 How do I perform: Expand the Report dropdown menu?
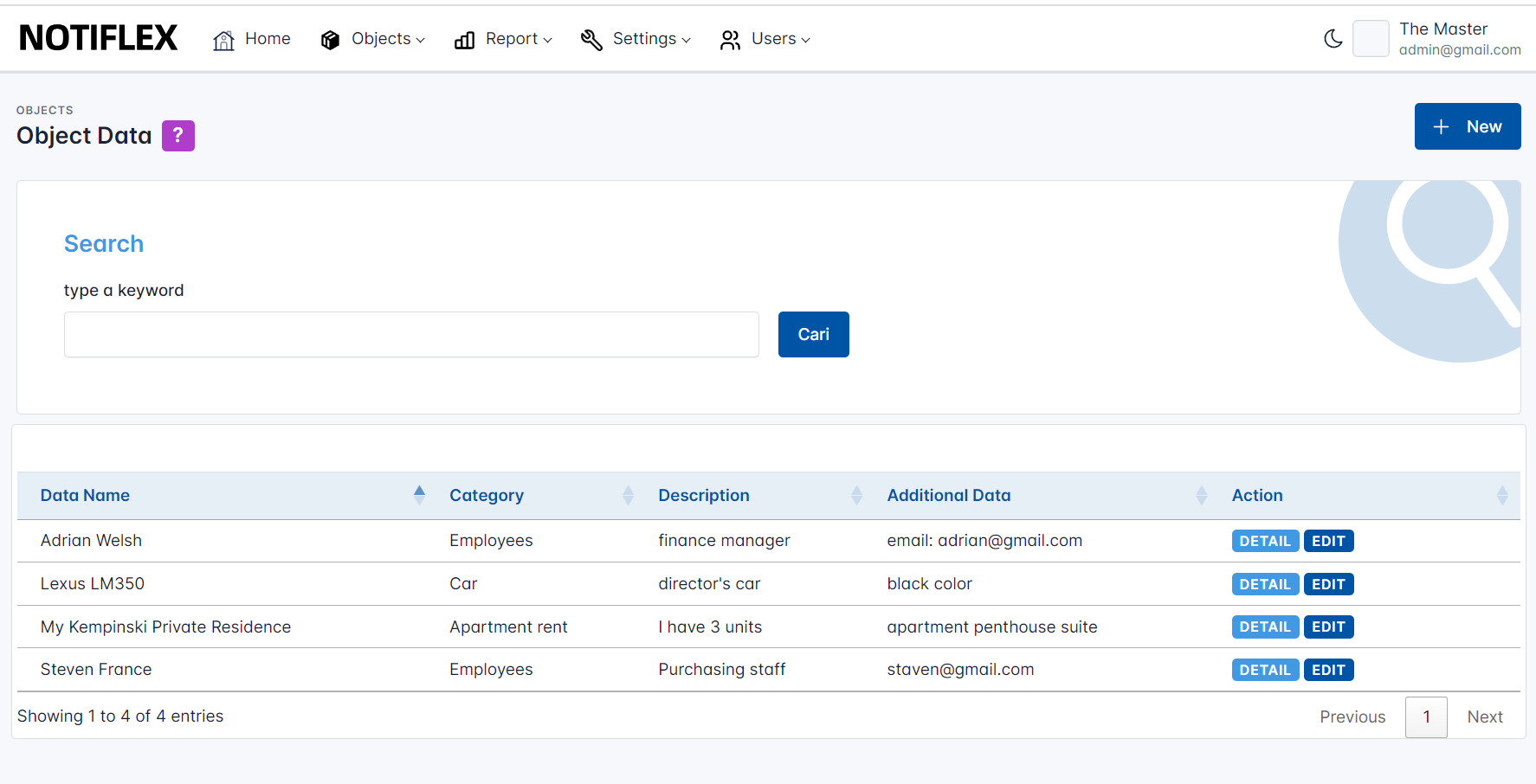click(x=518, y=39)
